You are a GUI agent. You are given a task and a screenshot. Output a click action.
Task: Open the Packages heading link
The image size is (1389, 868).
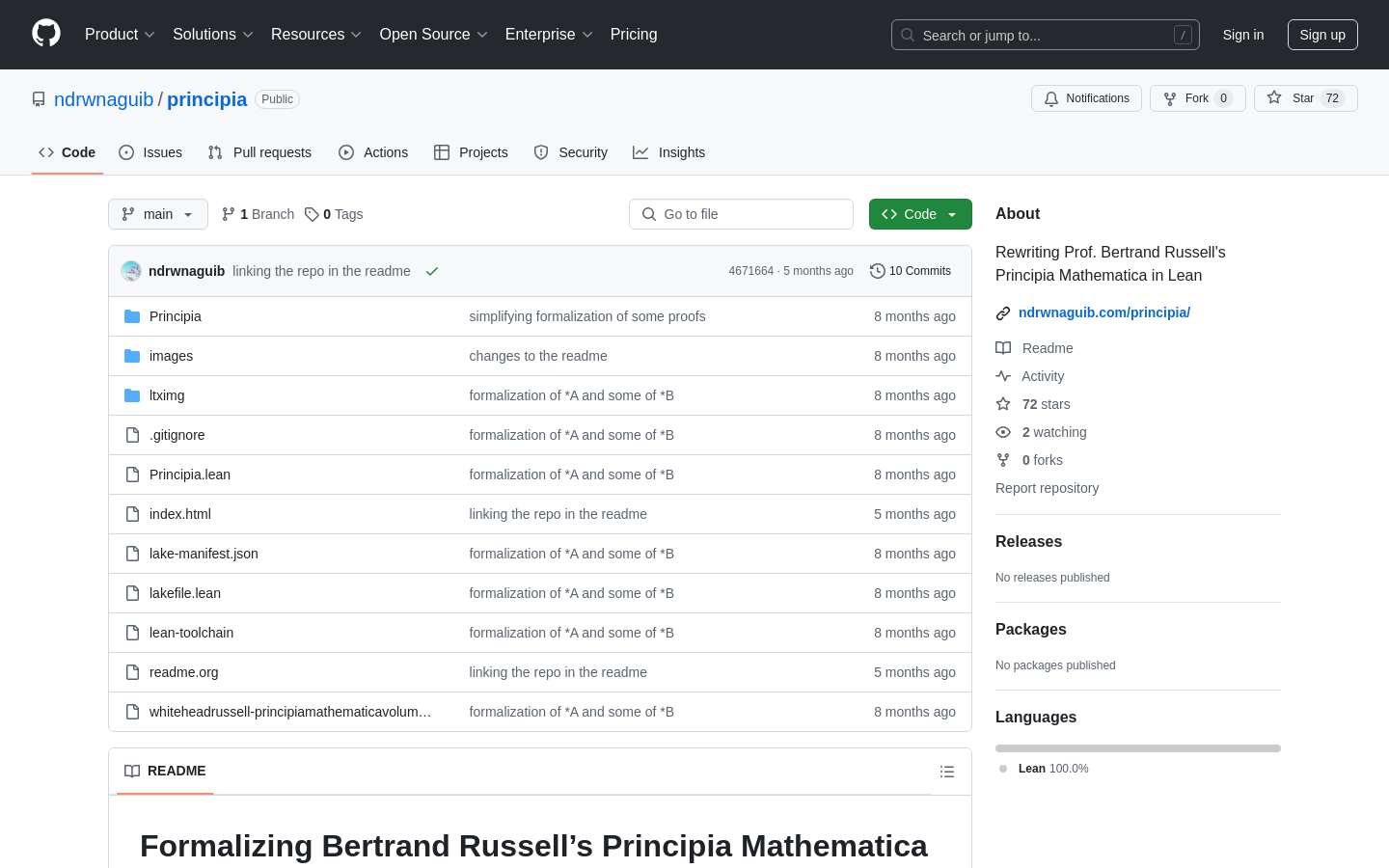[1031, 630]
